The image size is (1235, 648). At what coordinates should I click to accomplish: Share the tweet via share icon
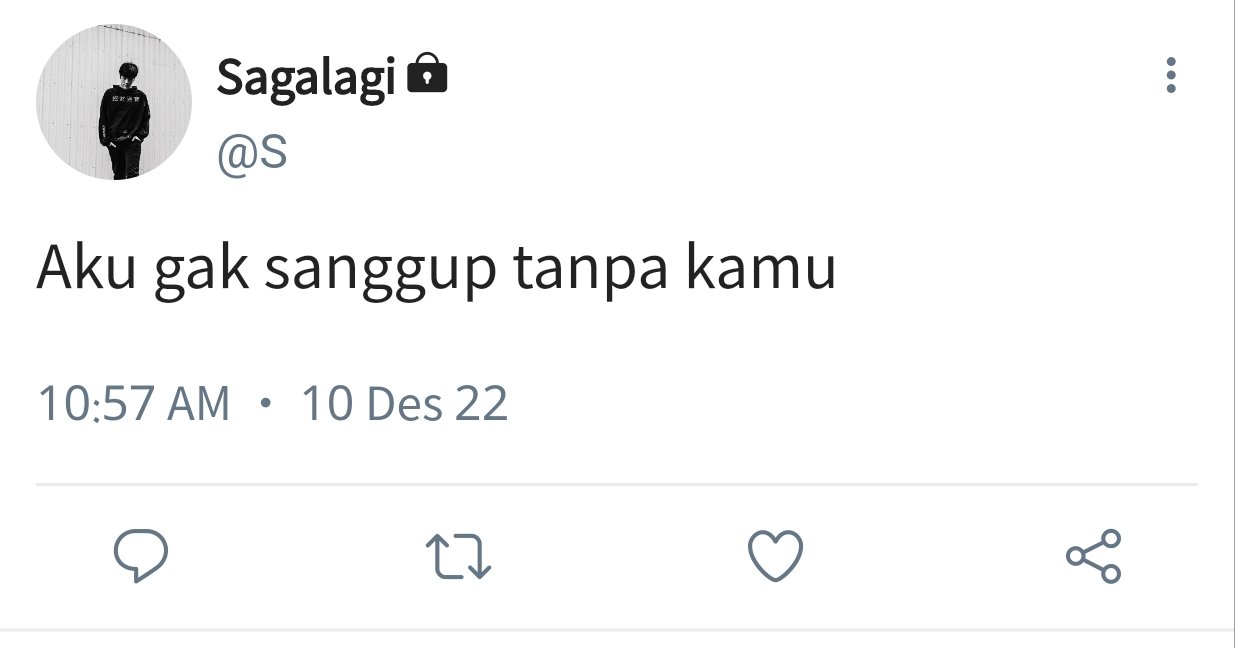[x=1094, y=556]
